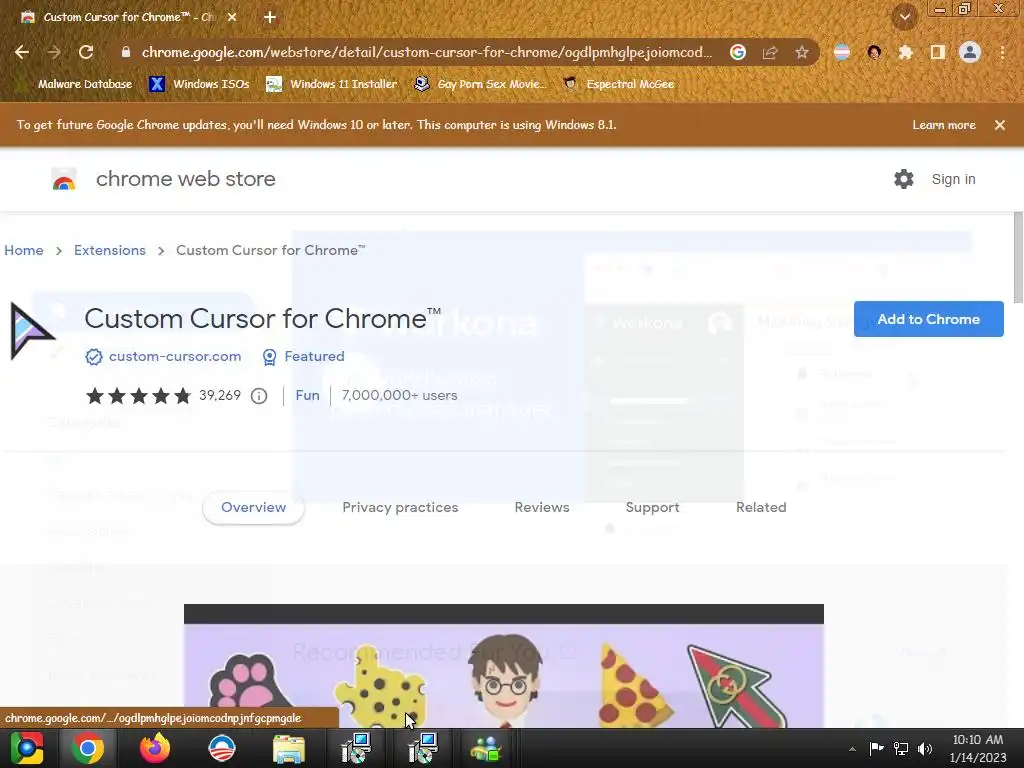Reload the current page
Viewport: 1024px width, 768px height.
click(x=86, y=52)
